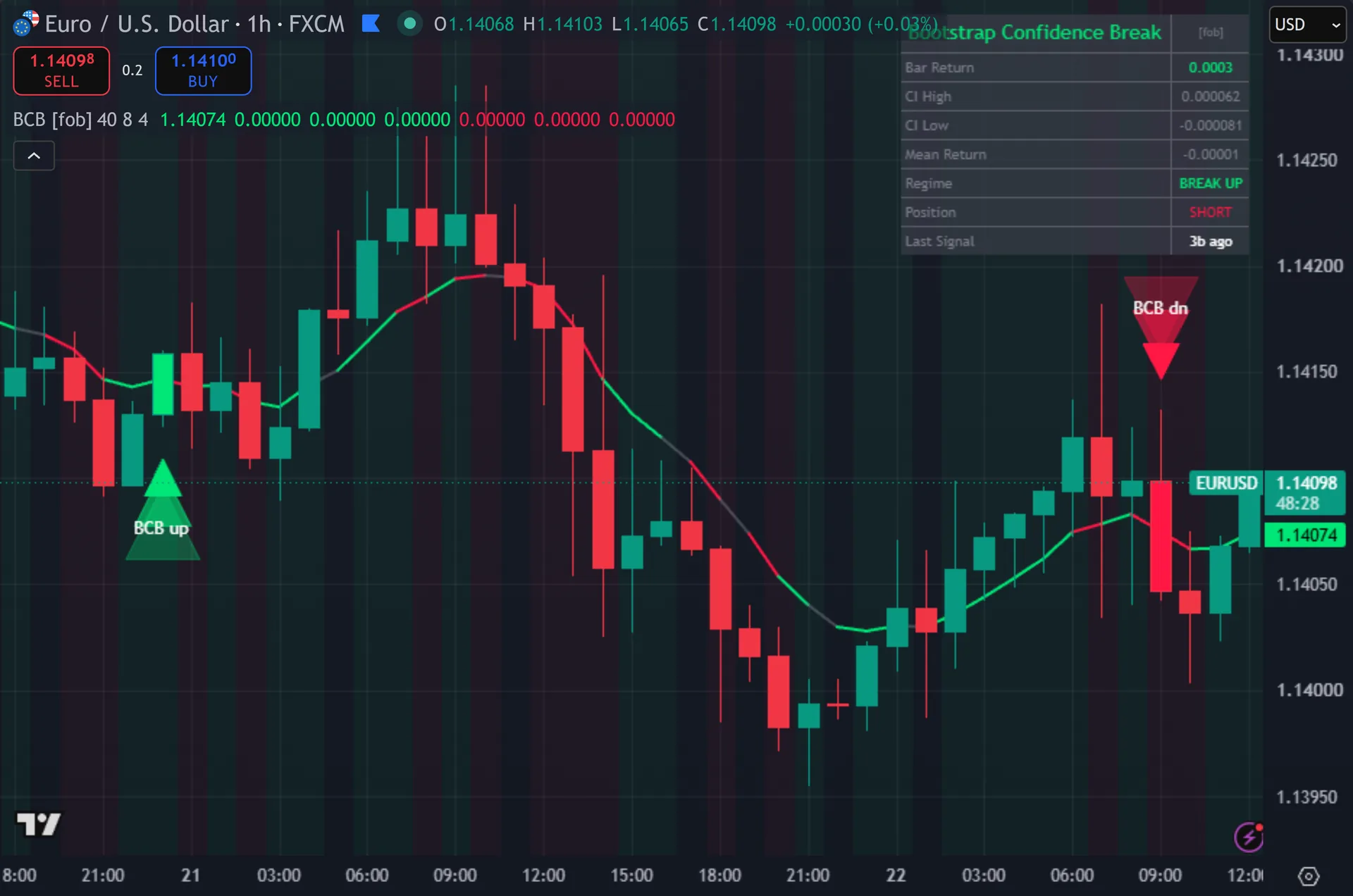Viewport: 1353px width, 896px height.
Task: Click the 1.14074 value in the BCB legend
Action: [x=193, y=120]
